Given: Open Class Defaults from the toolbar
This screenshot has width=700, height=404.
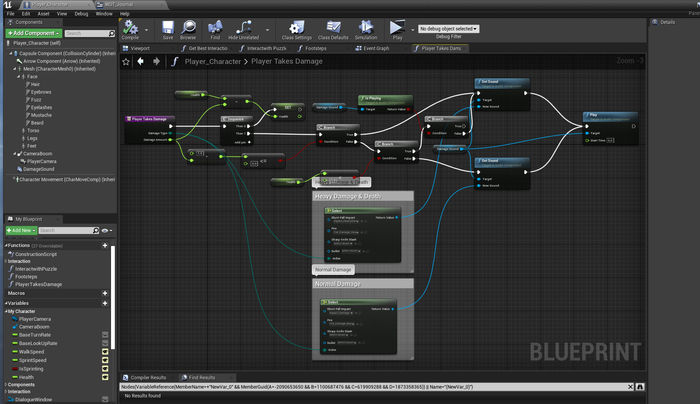Looking at the screenshot, I should [333, 28].
